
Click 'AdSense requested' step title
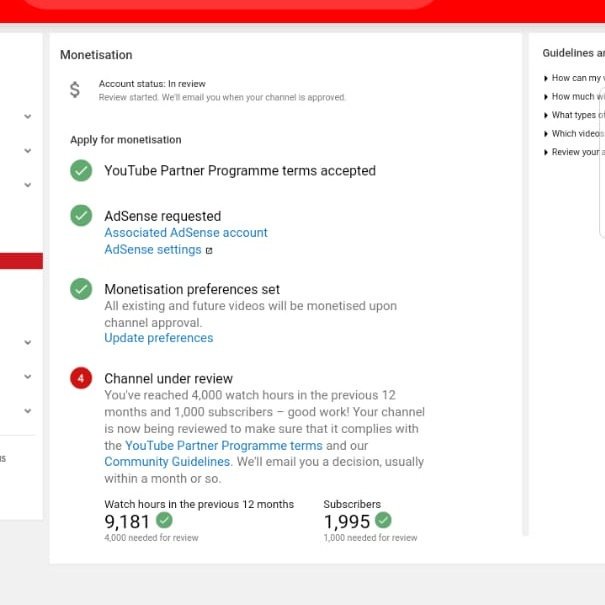(162, 216)
